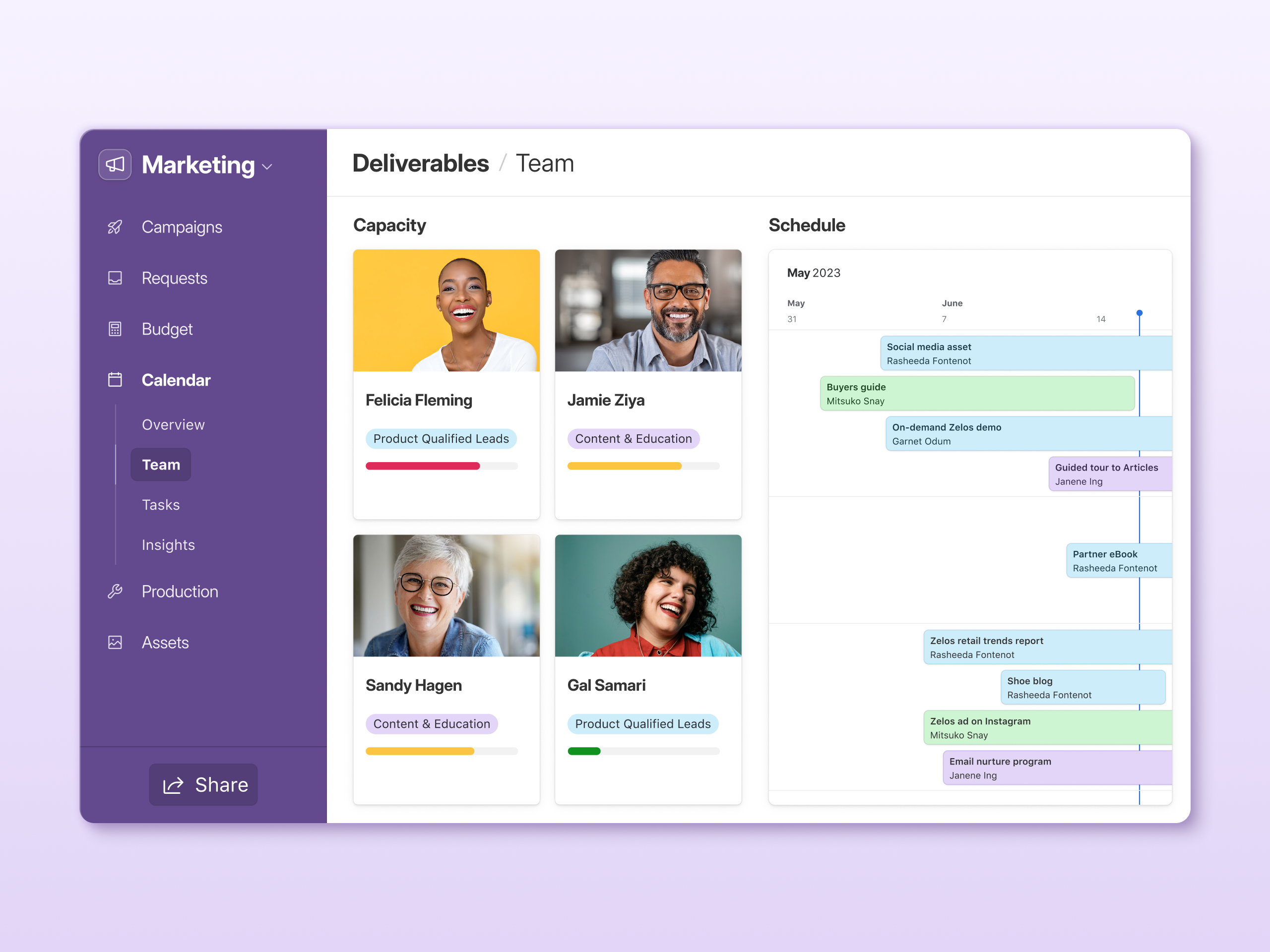This screenshot has height=952, width=1270.
Task: Click the Calendar icon in sidebar
Action: pyautogui.click(x=115, y=380)
